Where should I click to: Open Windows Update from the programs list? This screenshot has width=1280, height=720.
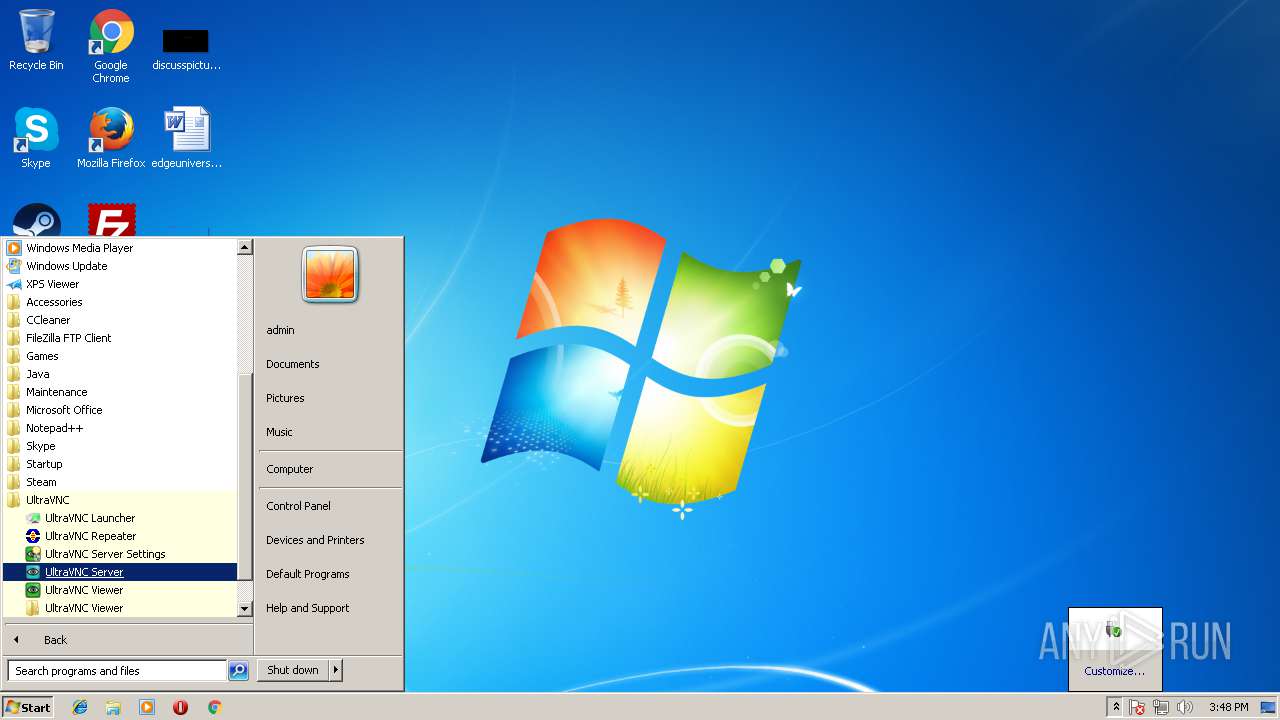click(x=120, y=266)
